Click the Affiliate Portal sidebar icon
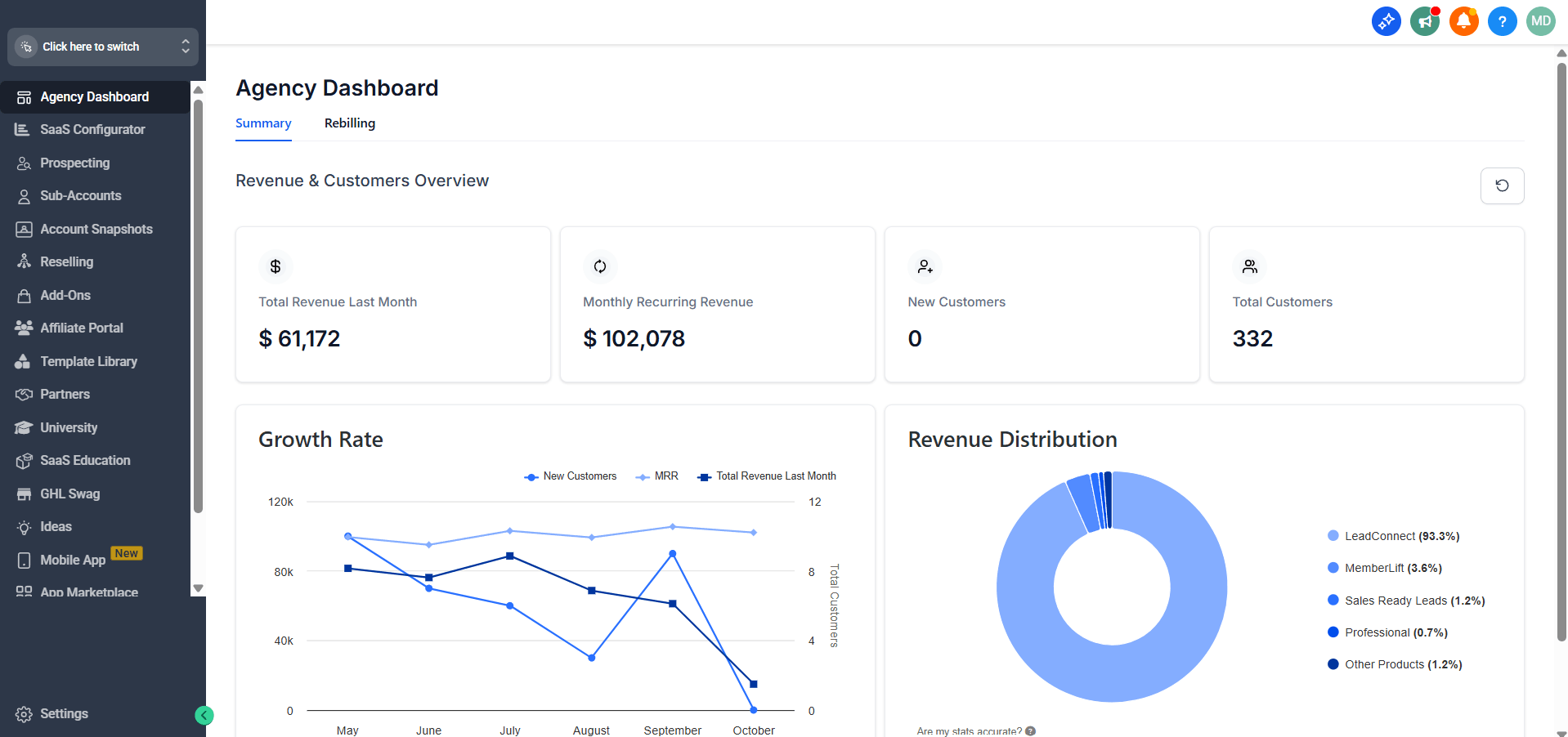Image resolution: width=1568 pixels, height=737 pixels. point(24,328)
